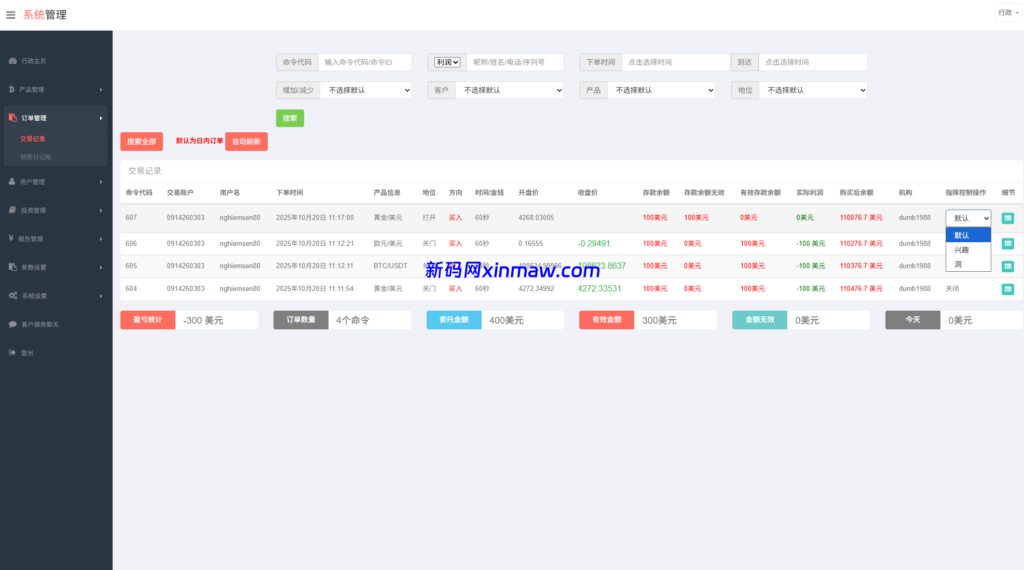Click the 自动刷新 button
The height and width of the screenshot is (570, 1024).
pyautogui.click(x=246, y=142)
